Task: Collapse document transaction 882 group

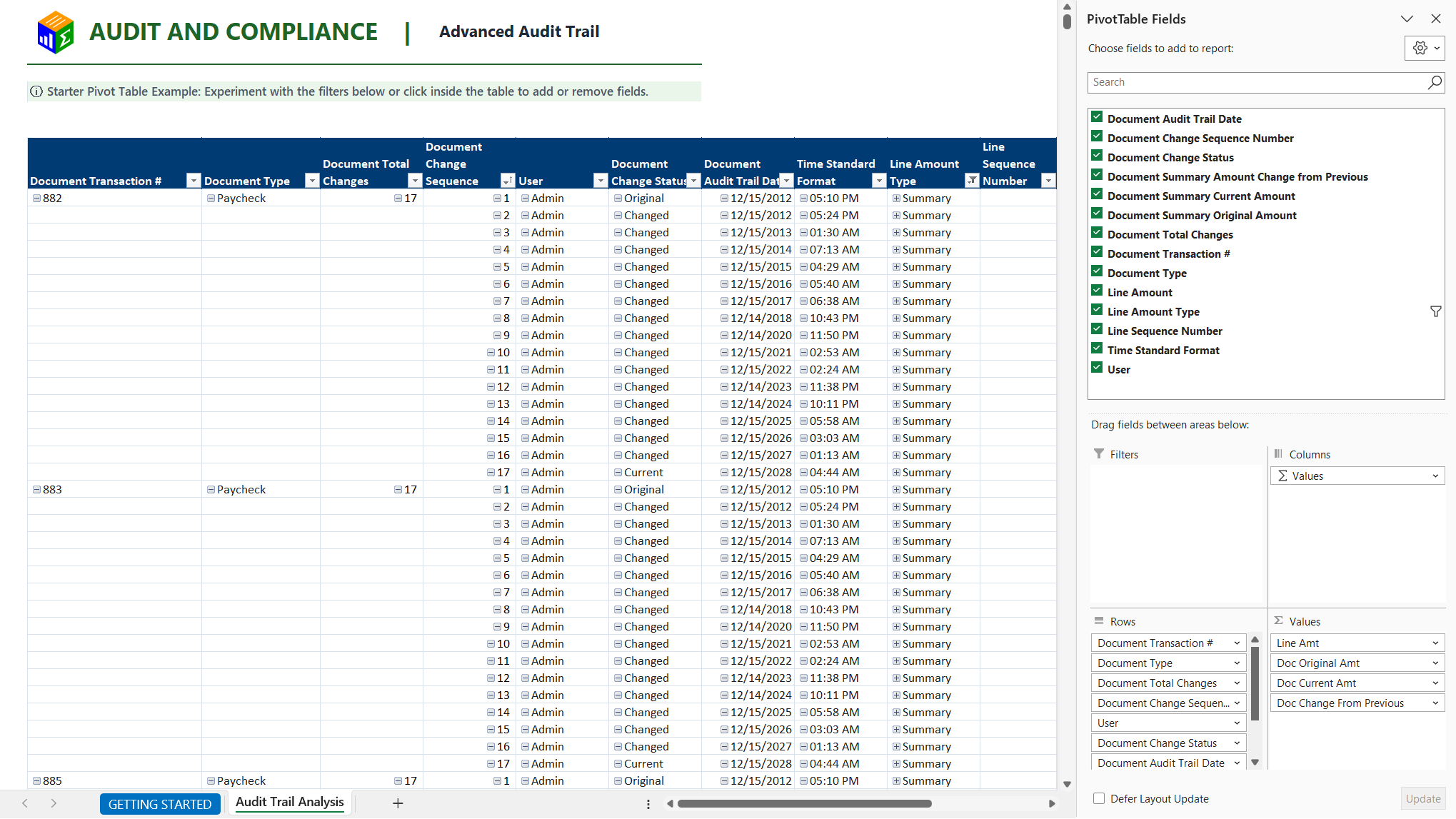Action: [36, 199]
